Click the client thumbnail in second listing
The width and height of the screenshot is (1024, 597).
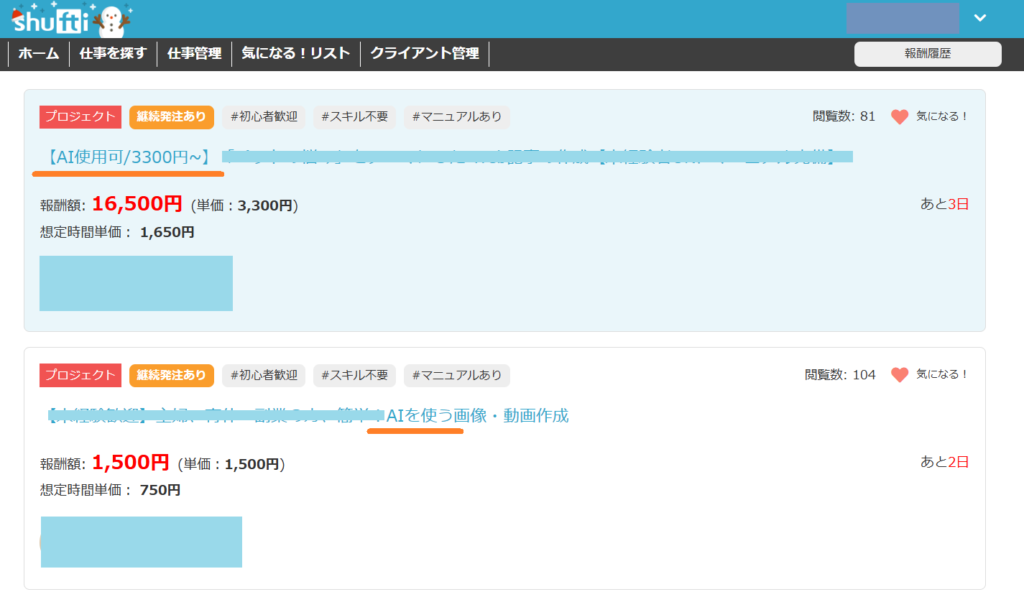point(141,542)
